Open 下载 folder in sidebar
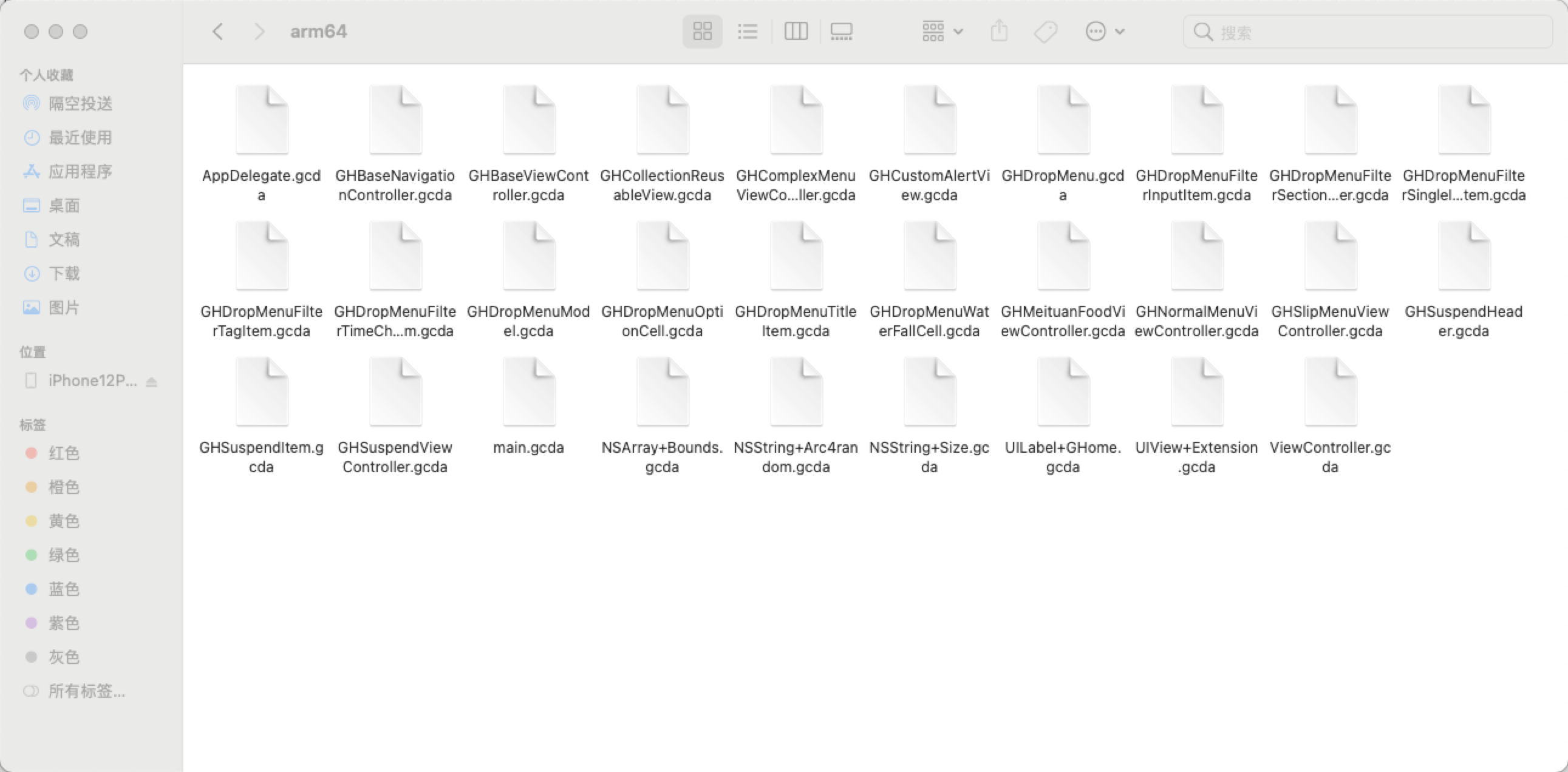The height and width of the screenshot is (772, 1568). [x=64, y=274]
